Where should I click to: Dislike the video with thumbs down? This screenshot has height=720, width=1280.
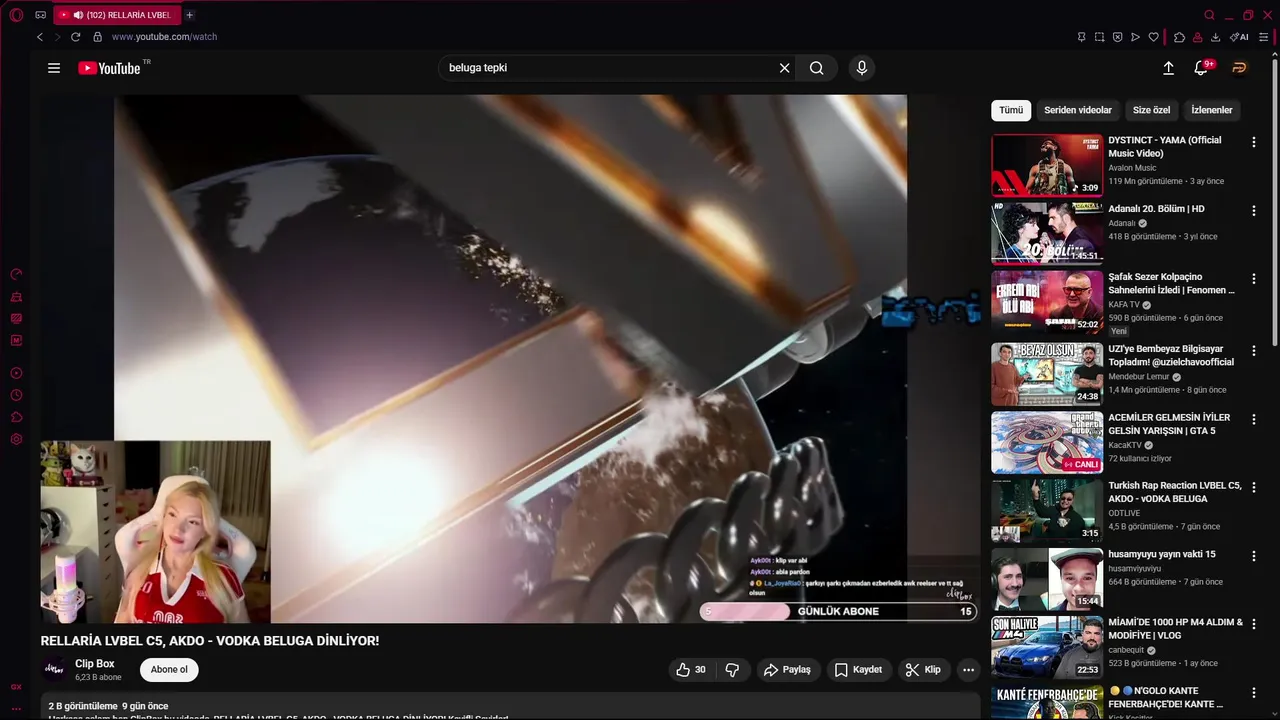[x=732, y=670]
